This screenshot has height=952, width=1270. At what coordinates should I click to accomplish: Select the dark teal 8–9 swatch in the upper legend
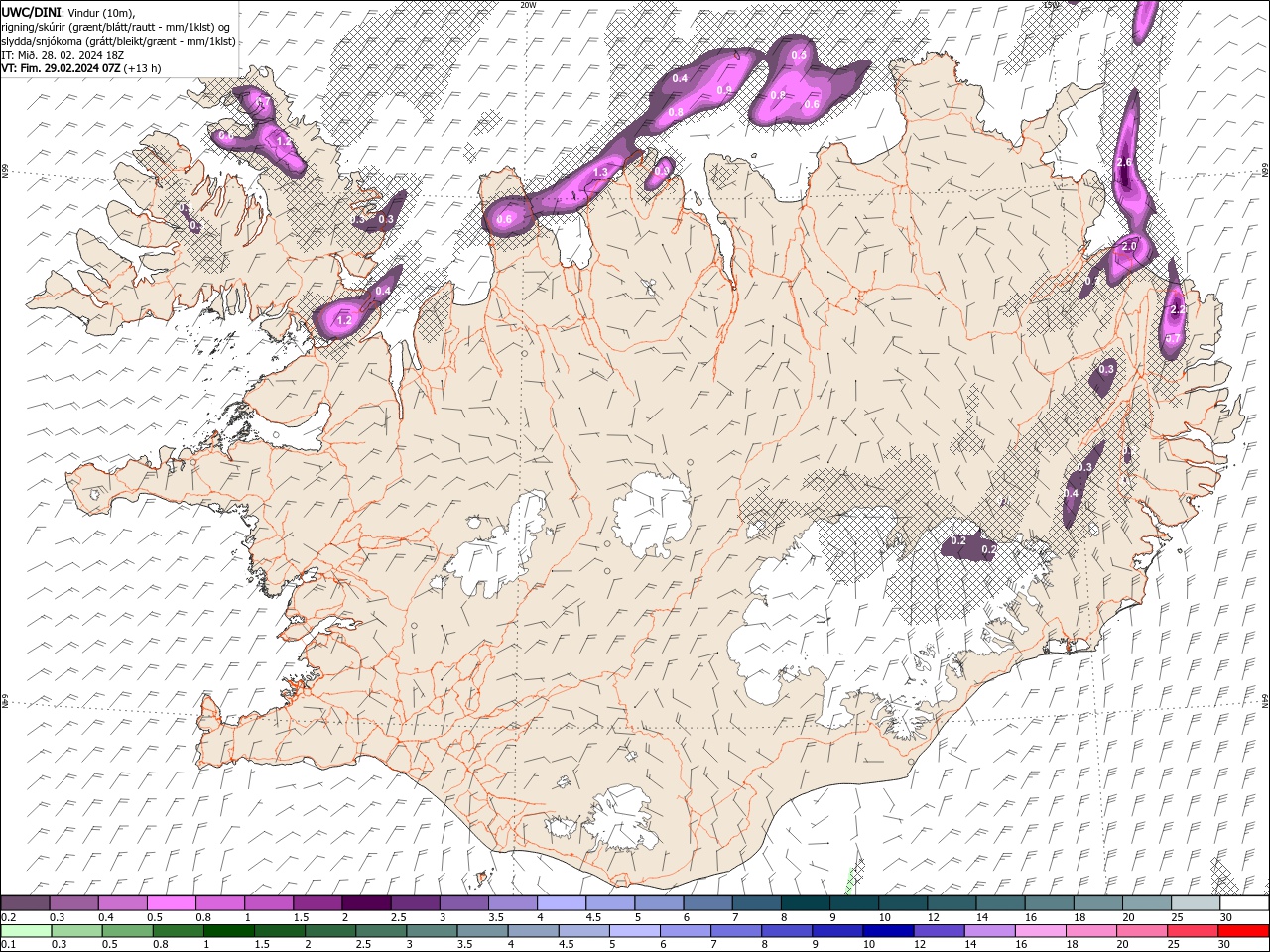point(805,903)
